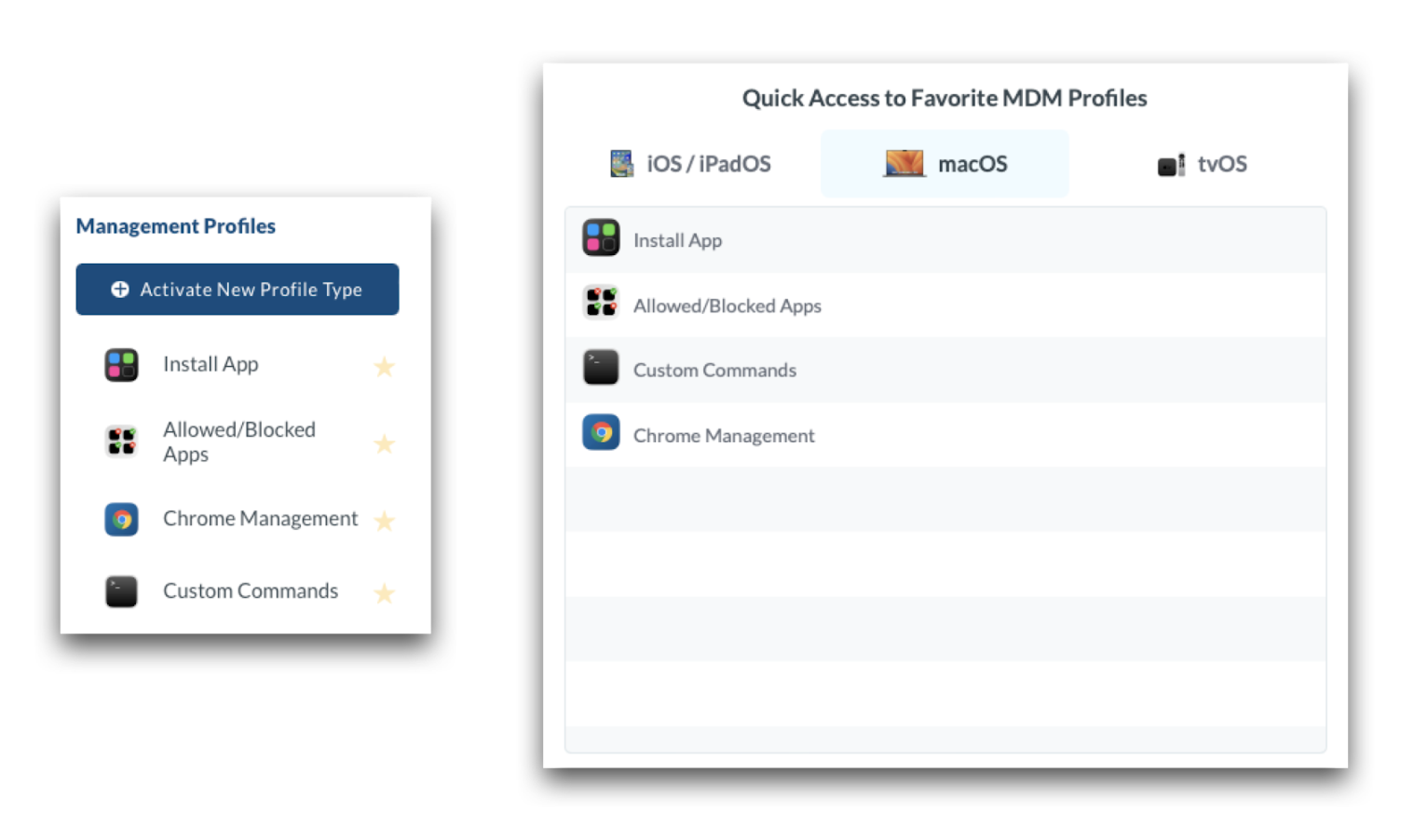Unfavorite Allowed/Blocked Apps using its star
Image resolution: width=1414 pixels, height=840 pixels.
384,444
